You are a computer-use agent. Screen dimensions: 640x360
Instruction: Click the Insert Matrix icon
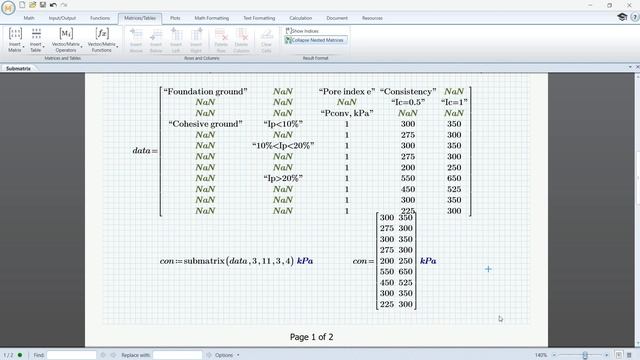pyautogui.click(x=15, y=33)
